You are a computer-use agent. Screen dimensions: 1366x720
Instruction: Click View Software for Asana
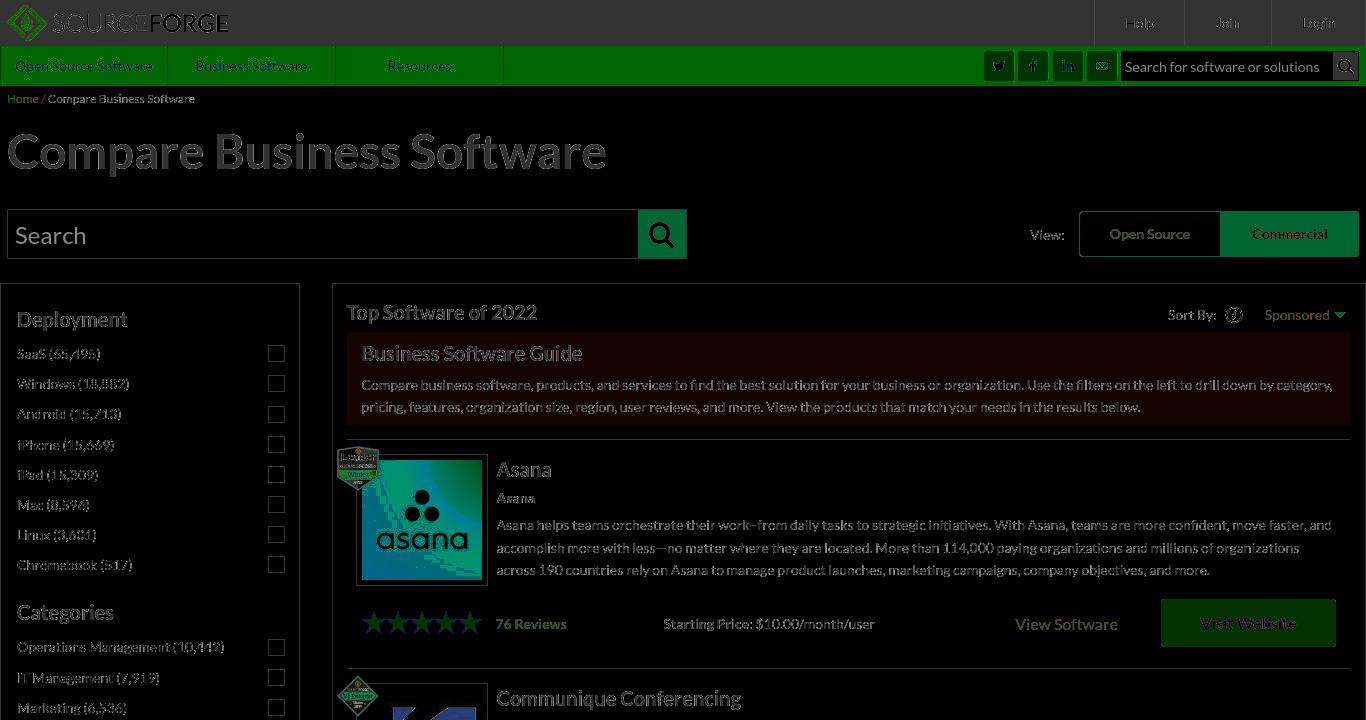1066,624
